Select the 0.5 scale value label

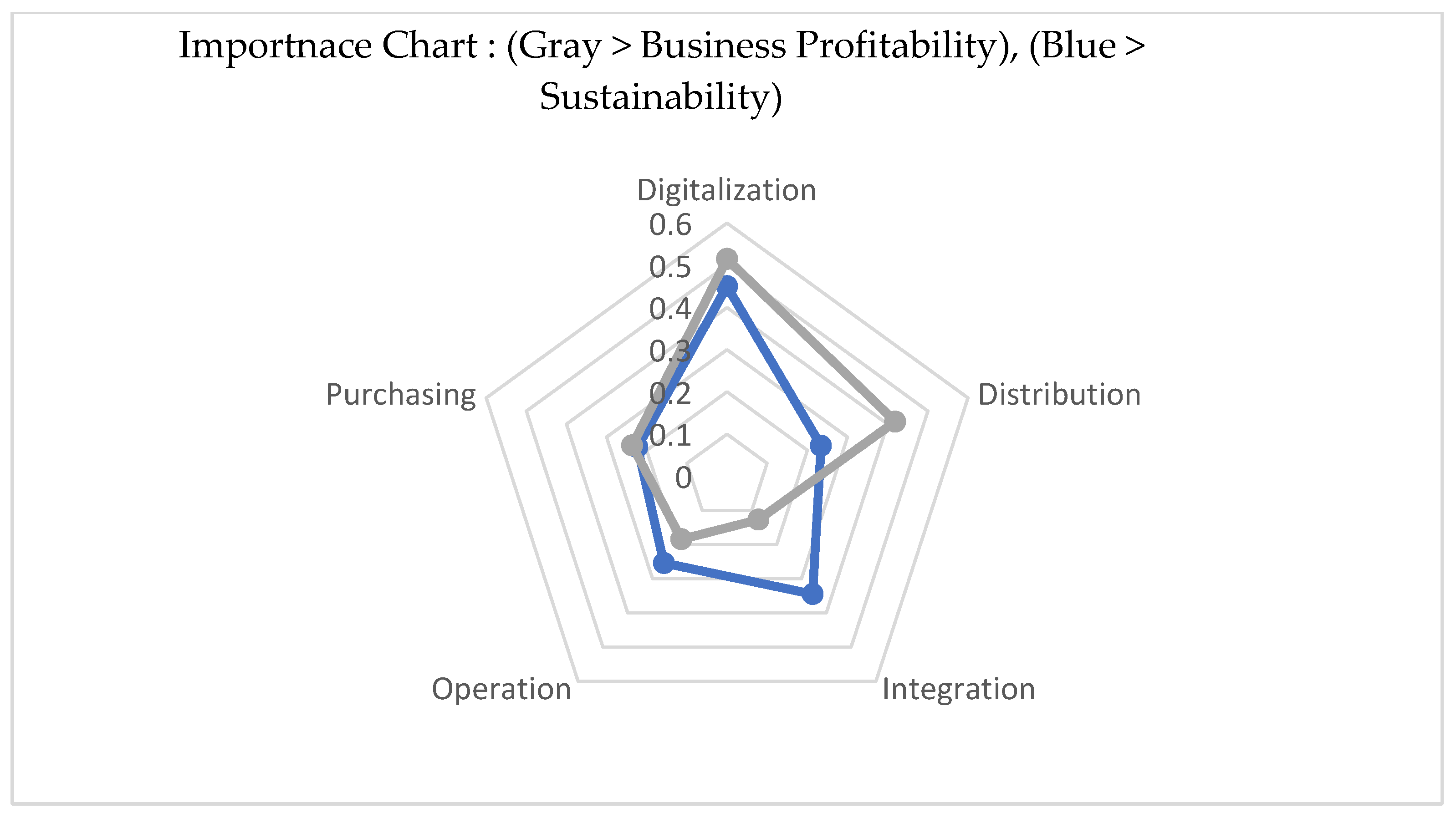point(670,268)
